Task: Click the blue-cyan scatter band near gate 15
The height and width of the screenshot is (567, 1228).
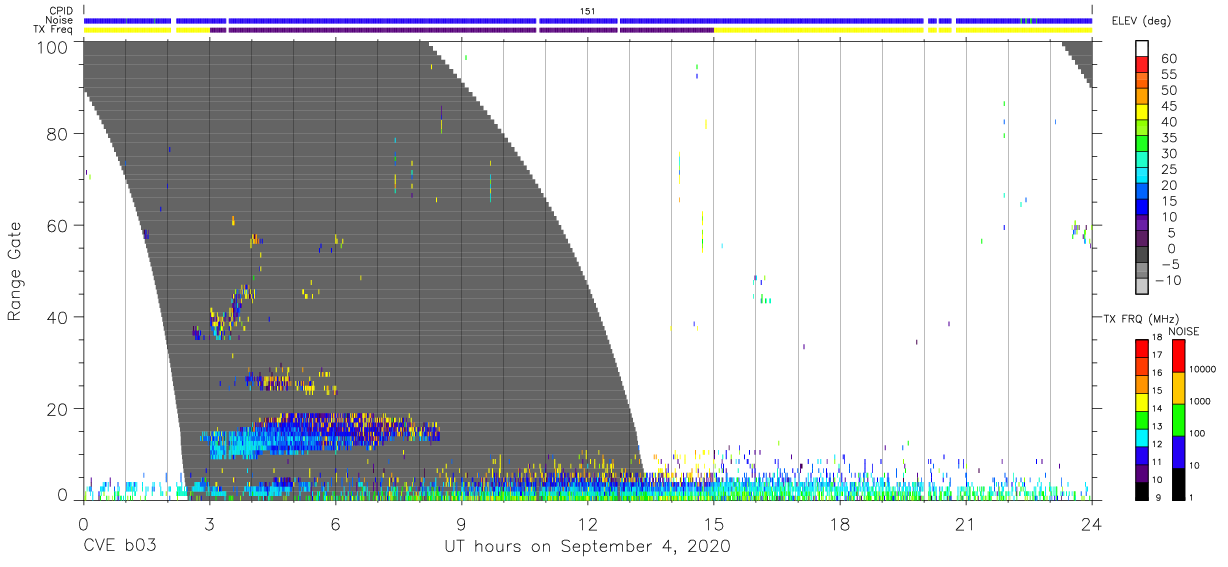Action: click(320, 436)
